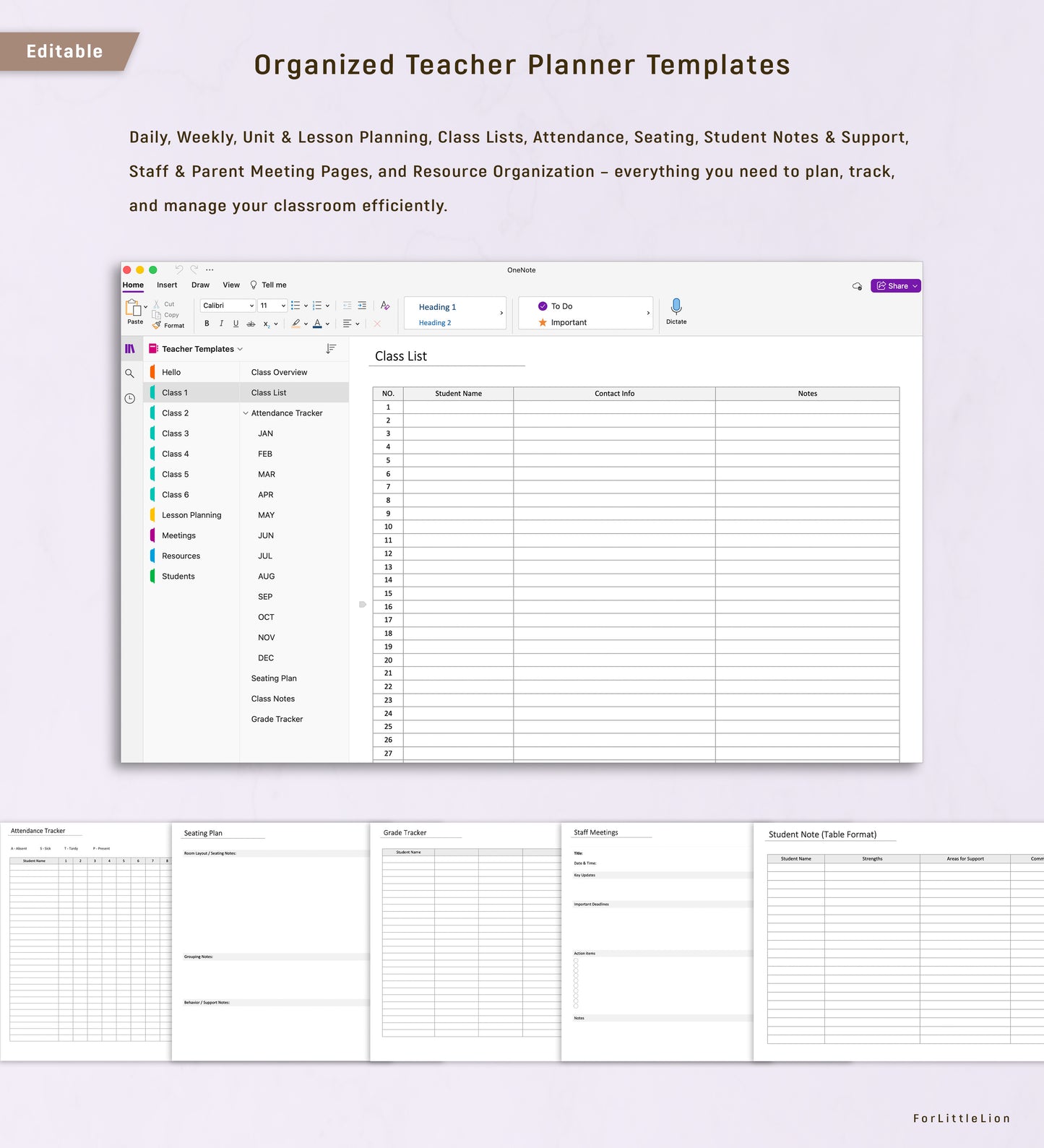Screen dimensions: 1044x1148
Task: Click the Contact Info column header
Action: click(x=614, y=394)
